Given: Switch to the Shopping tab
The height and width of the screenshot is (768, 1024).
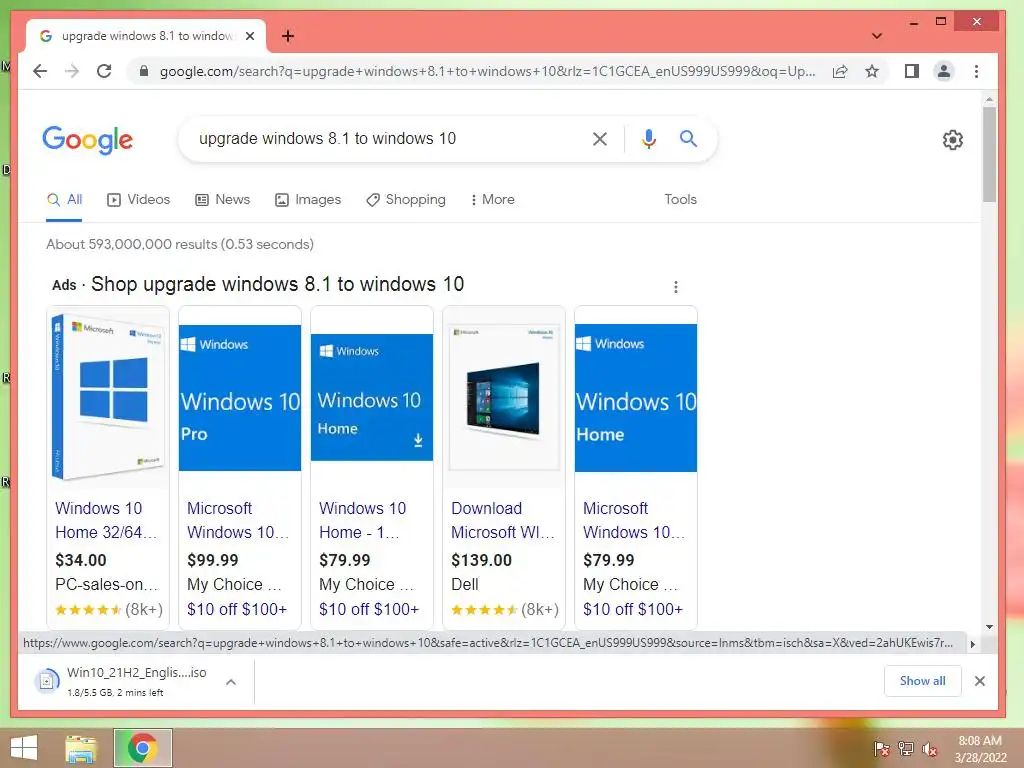Looking at the screenshot, I should tap(406, 200).
